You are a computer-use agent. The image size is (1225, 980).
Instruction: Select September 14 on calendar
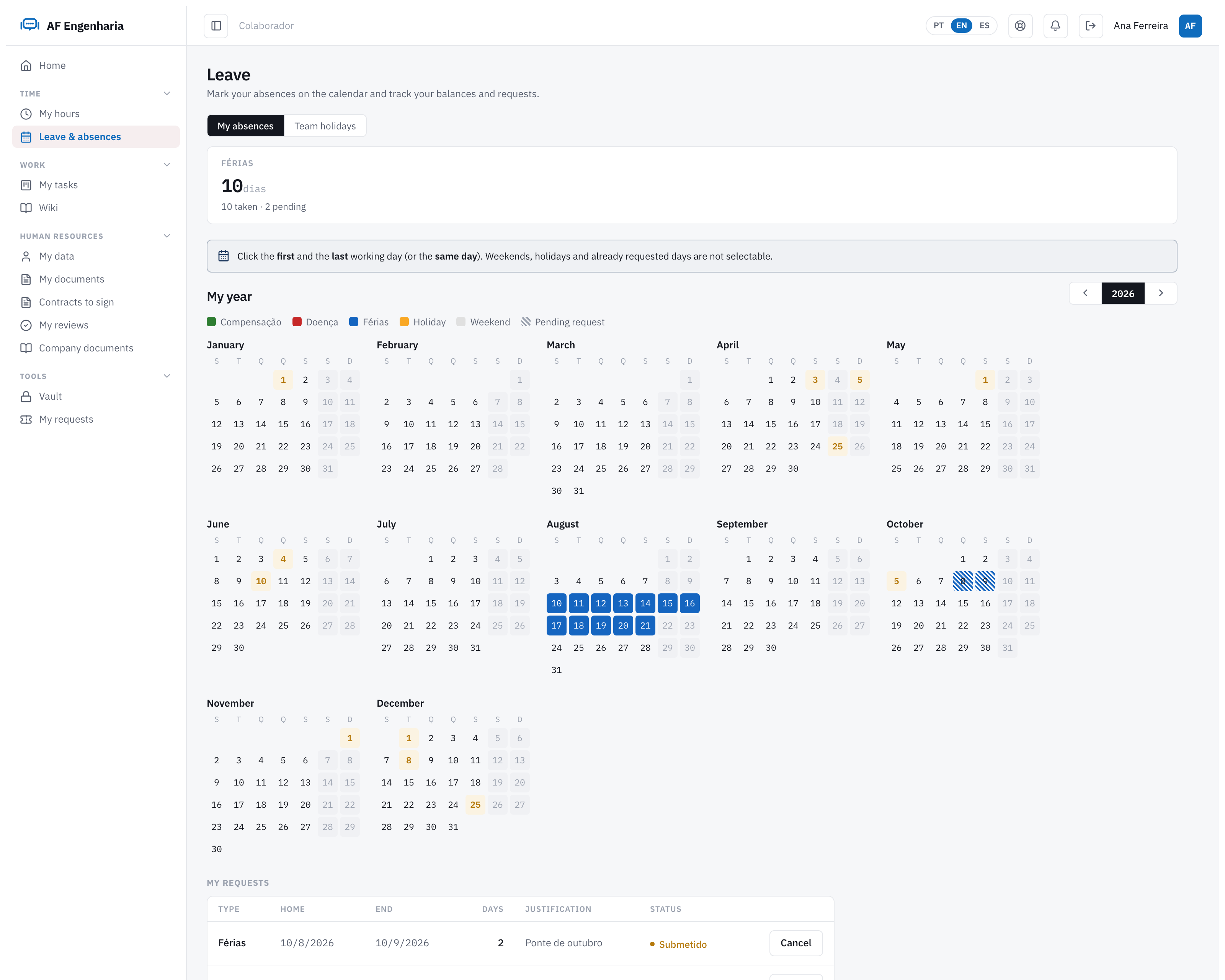click(726, 603)
